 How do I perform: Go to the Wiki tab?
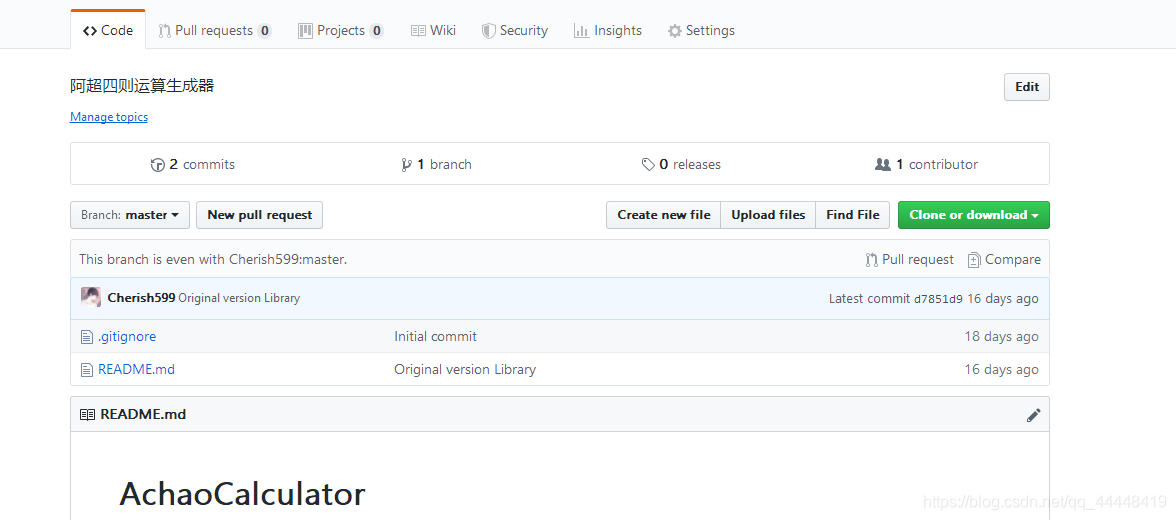pos(434,30)
